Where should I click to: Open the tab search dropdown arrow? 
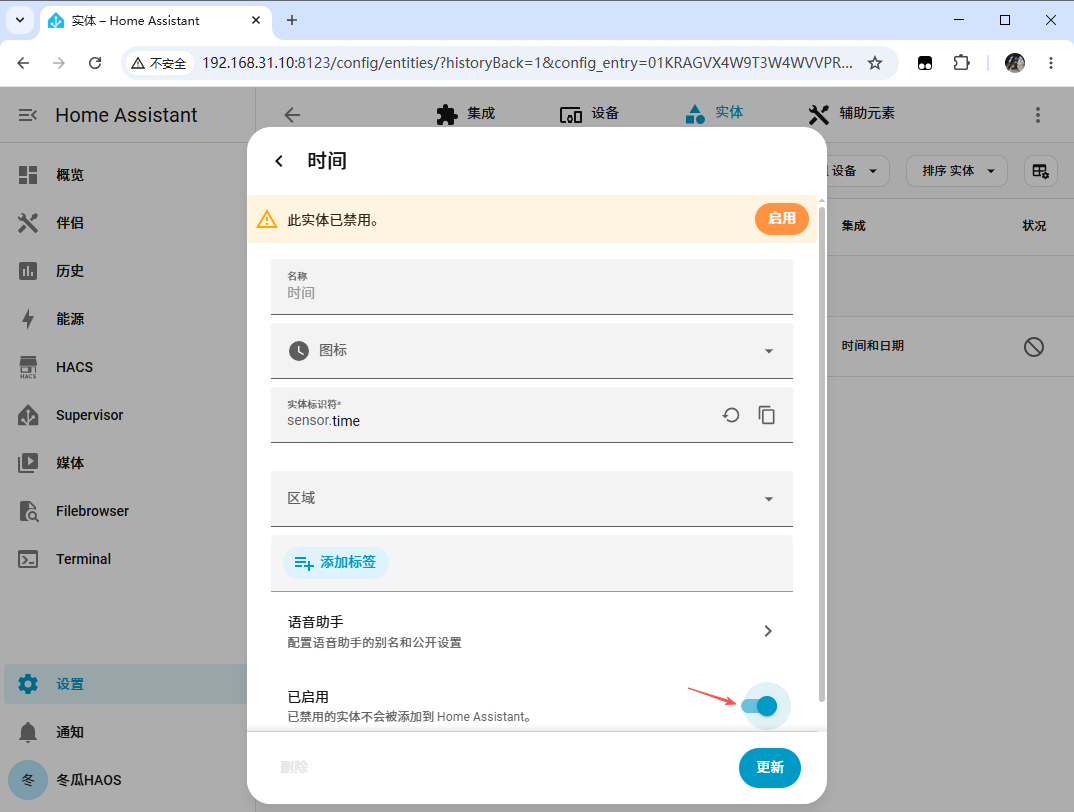pyautogui.click(x=20, y=21)
